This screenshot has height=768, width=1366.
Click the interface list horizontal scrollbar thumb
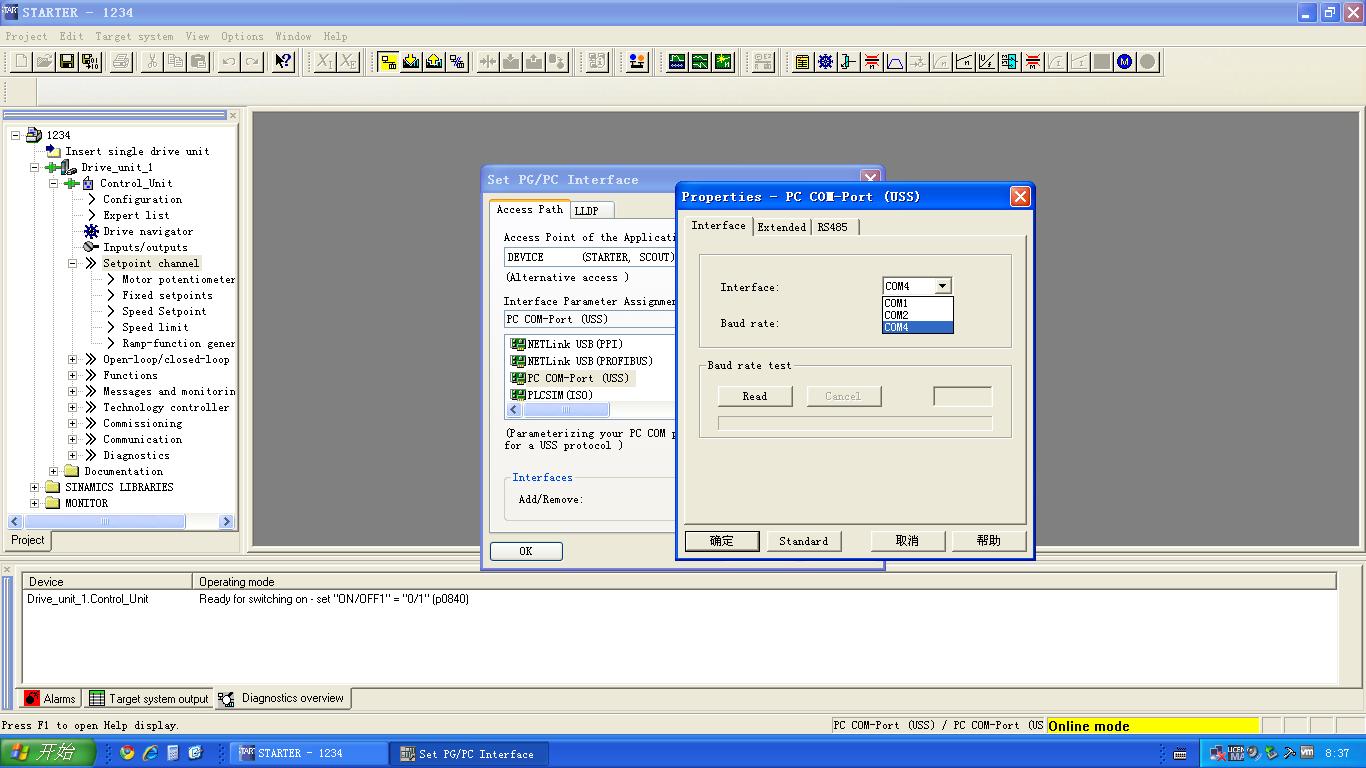[565, 410]
